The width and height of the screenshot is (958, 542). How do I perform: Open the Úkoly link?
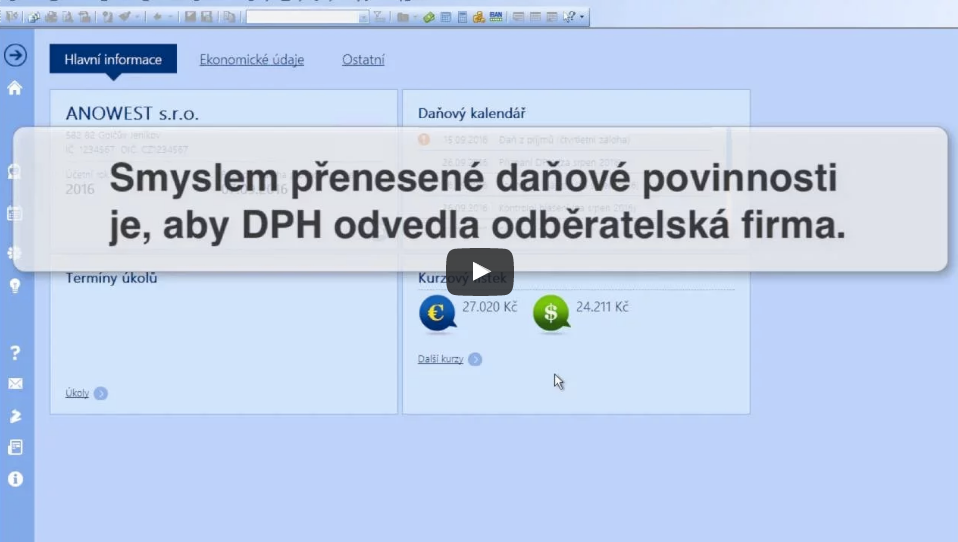(x=77, y=393)
